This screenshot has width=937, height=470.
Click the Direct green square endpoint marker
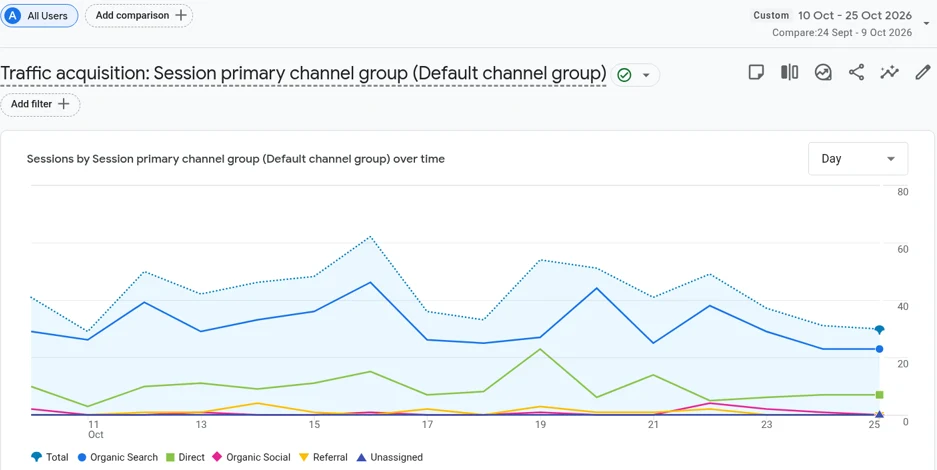[880, 395]
